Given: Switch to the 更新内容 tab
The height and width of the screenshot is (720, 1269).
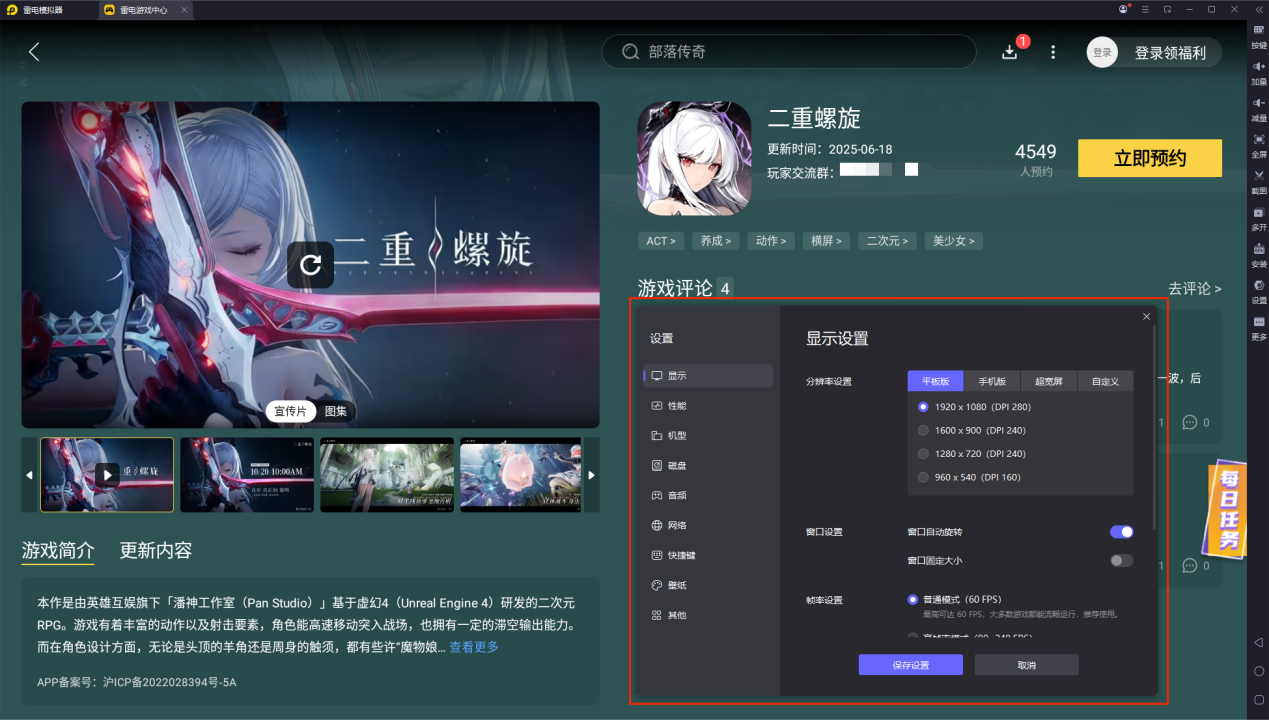Looking at the screenshot, I should (x=156, y=550).
